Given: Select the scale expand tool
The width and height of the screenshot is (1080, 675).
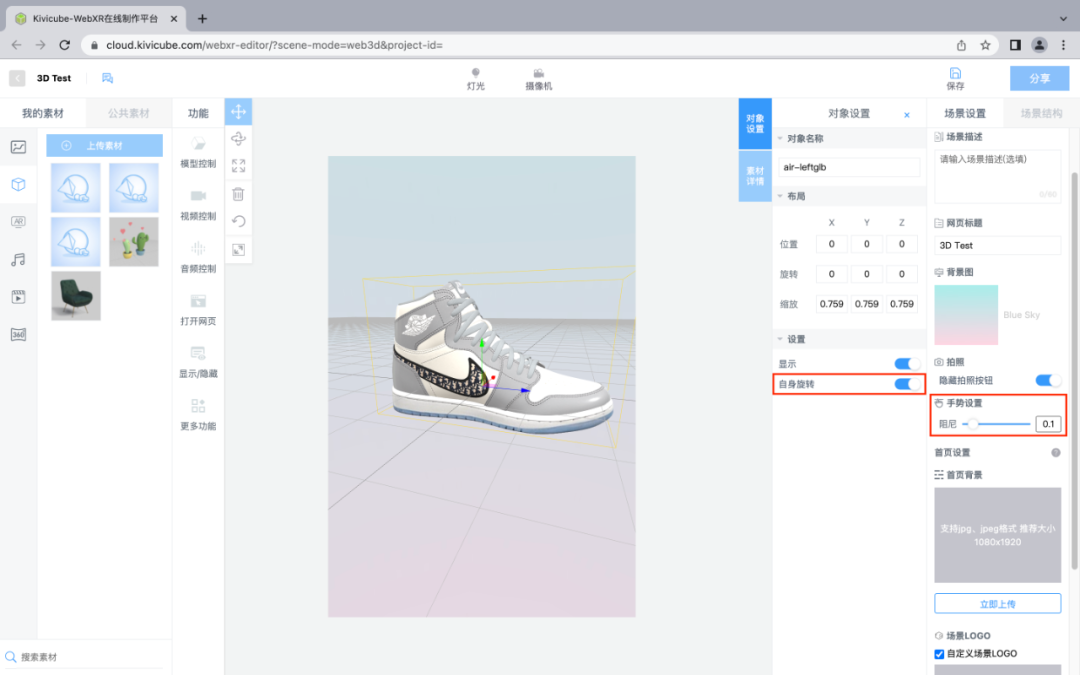Looking at the screenshot, I should click(238, 166).
